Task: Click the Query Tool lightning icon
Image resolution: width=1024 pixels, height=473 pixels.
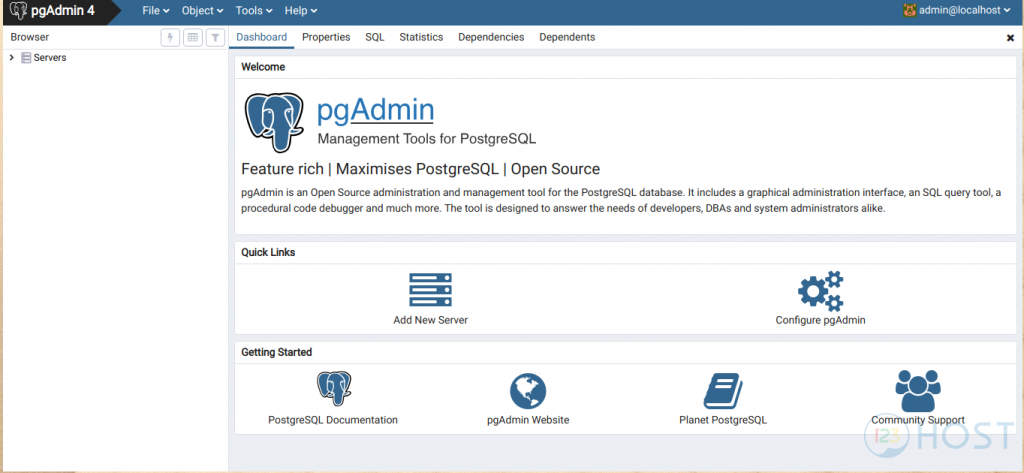Action: coord(171,37)
